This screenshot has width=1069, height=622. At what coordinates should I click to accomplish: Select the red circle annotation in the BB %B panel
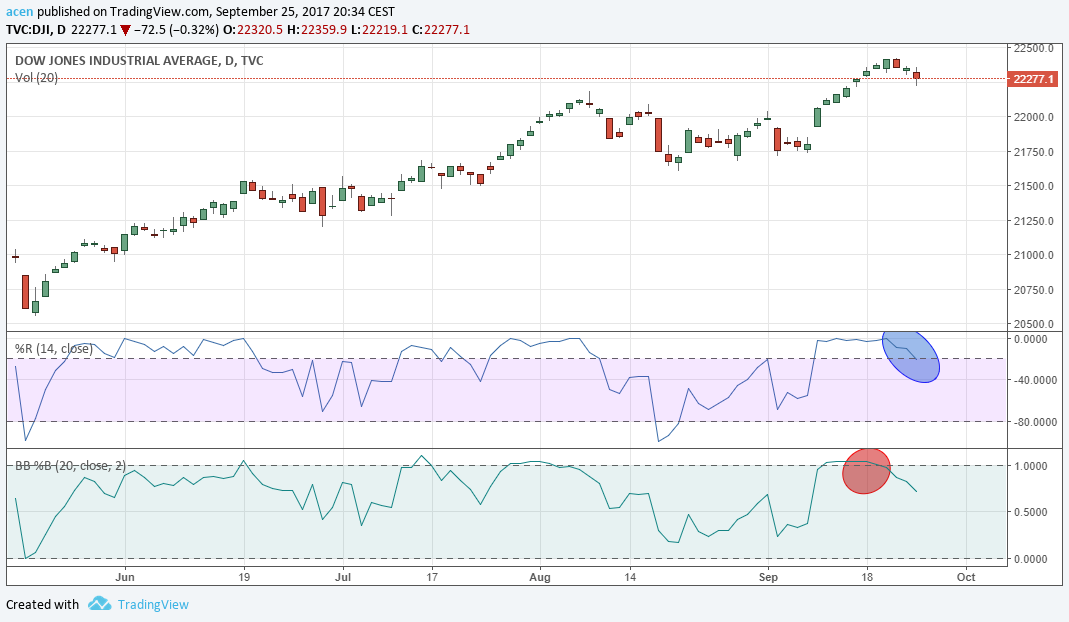866,470
